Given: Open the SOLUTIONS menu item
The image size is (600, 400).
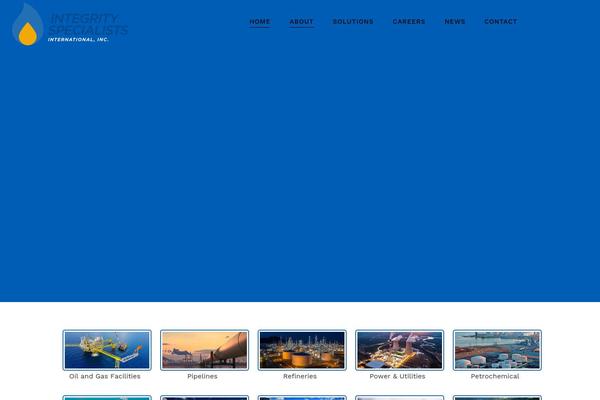Looking at the screenshot, I should [x=353, y=21].
